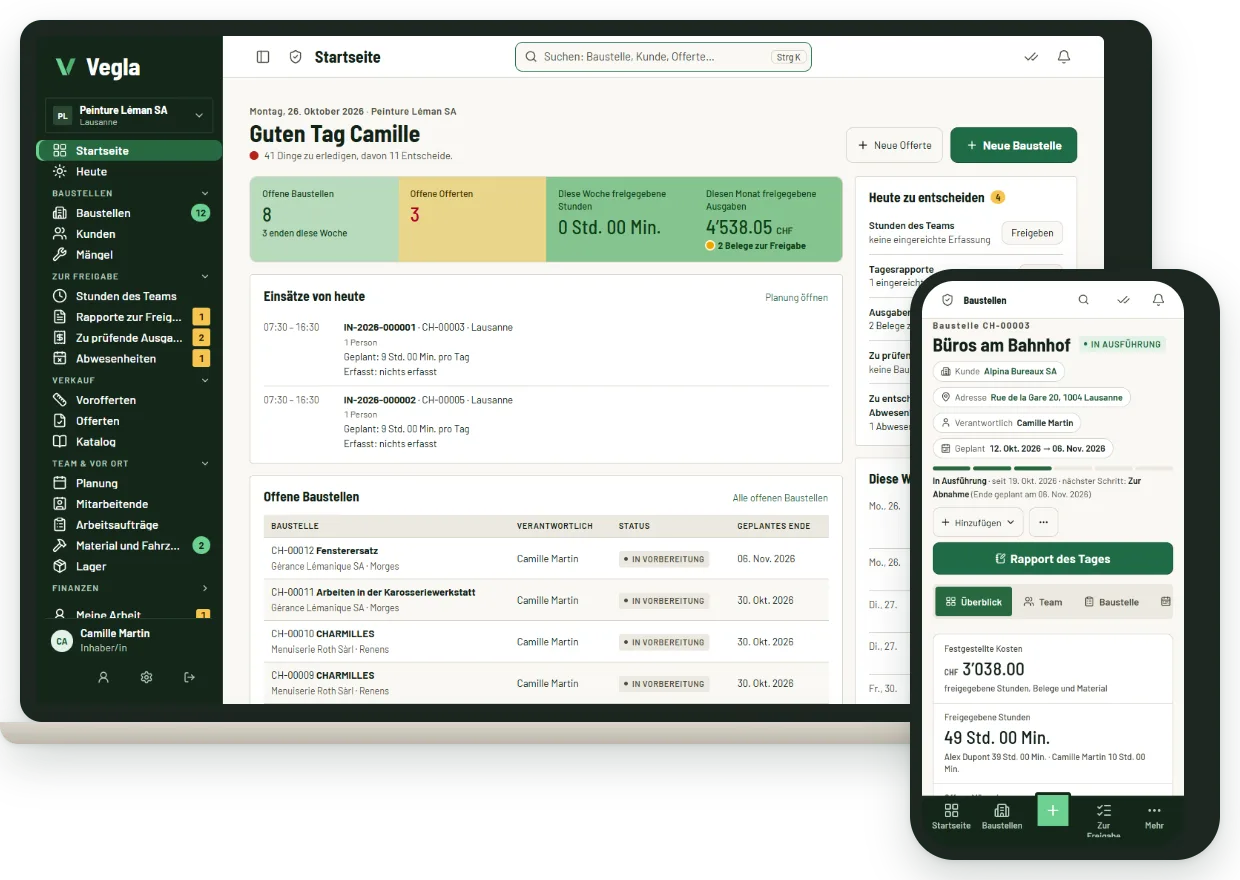Tap Baustellen in phone bottom navigation
This screenshot has height=880, width=1240.
(x=1002, y=816)
